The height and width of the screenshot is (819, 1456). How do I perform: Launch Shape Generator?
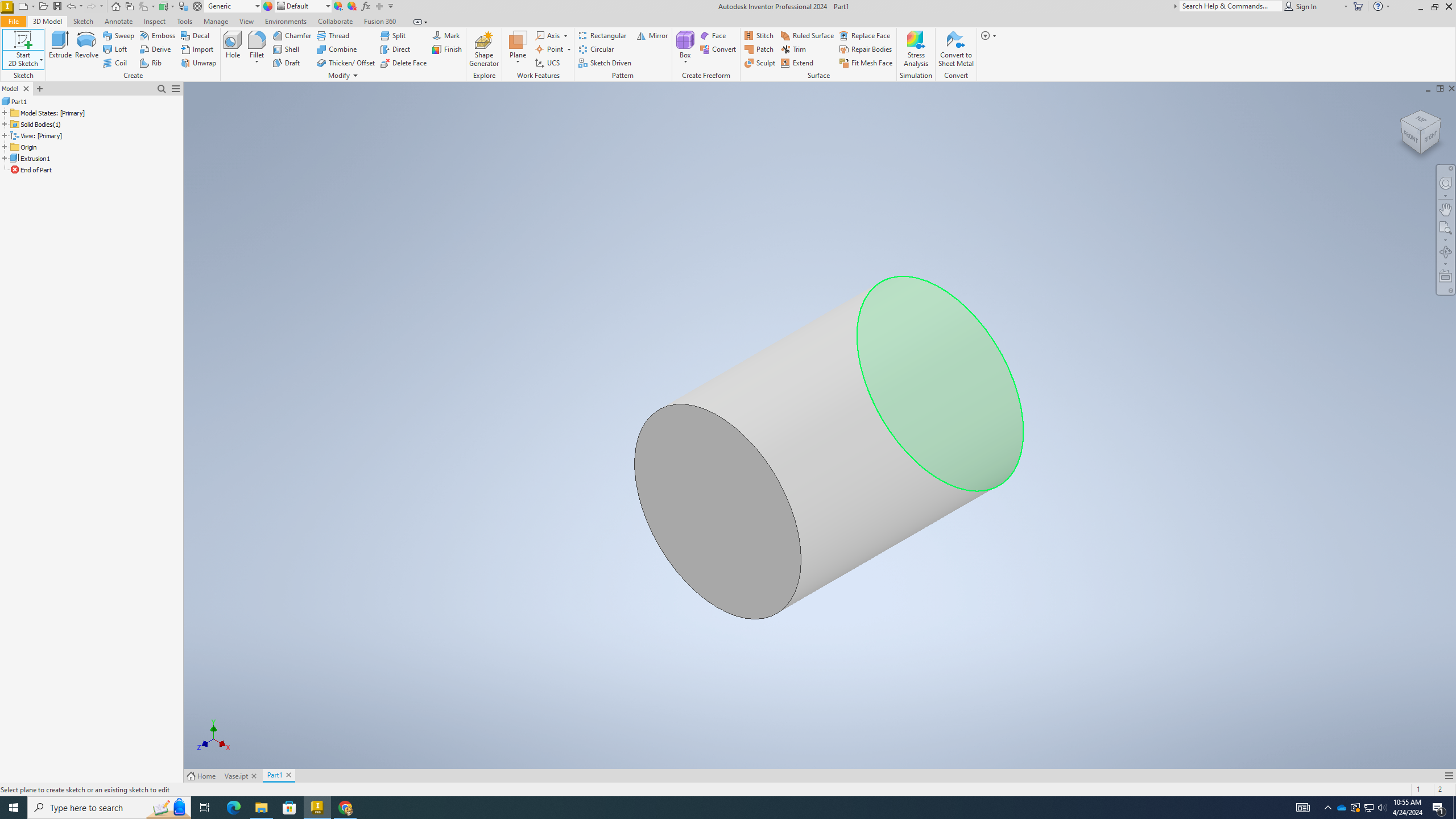(x=484, y=49)
